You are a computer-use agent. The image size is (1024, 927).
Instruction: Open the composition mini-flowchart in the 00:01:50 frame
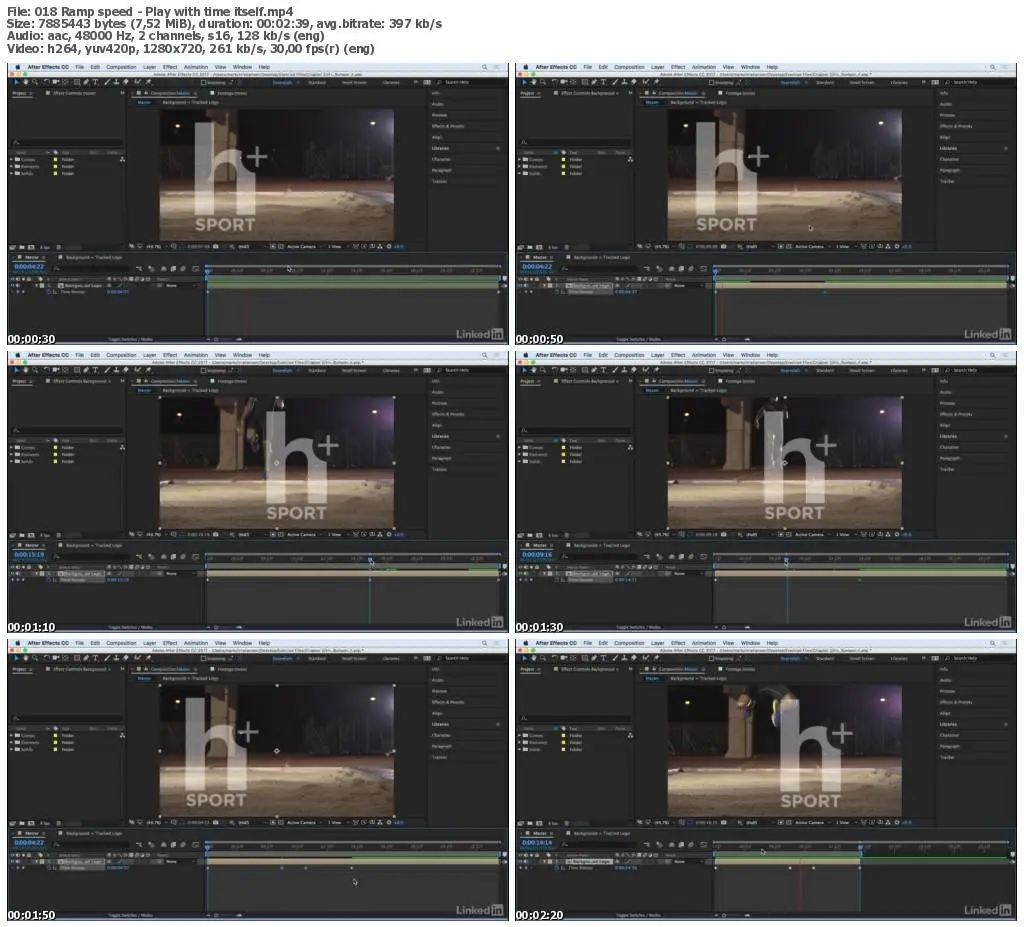click(139, 845)
